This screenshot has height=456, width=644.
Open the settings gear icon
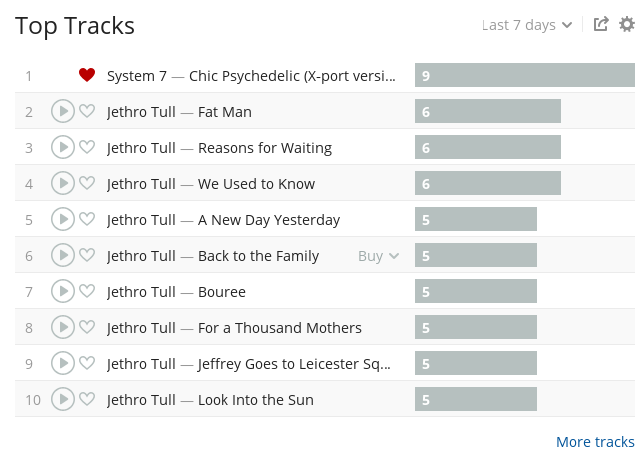pyautogui.click(x=627, y=24)
